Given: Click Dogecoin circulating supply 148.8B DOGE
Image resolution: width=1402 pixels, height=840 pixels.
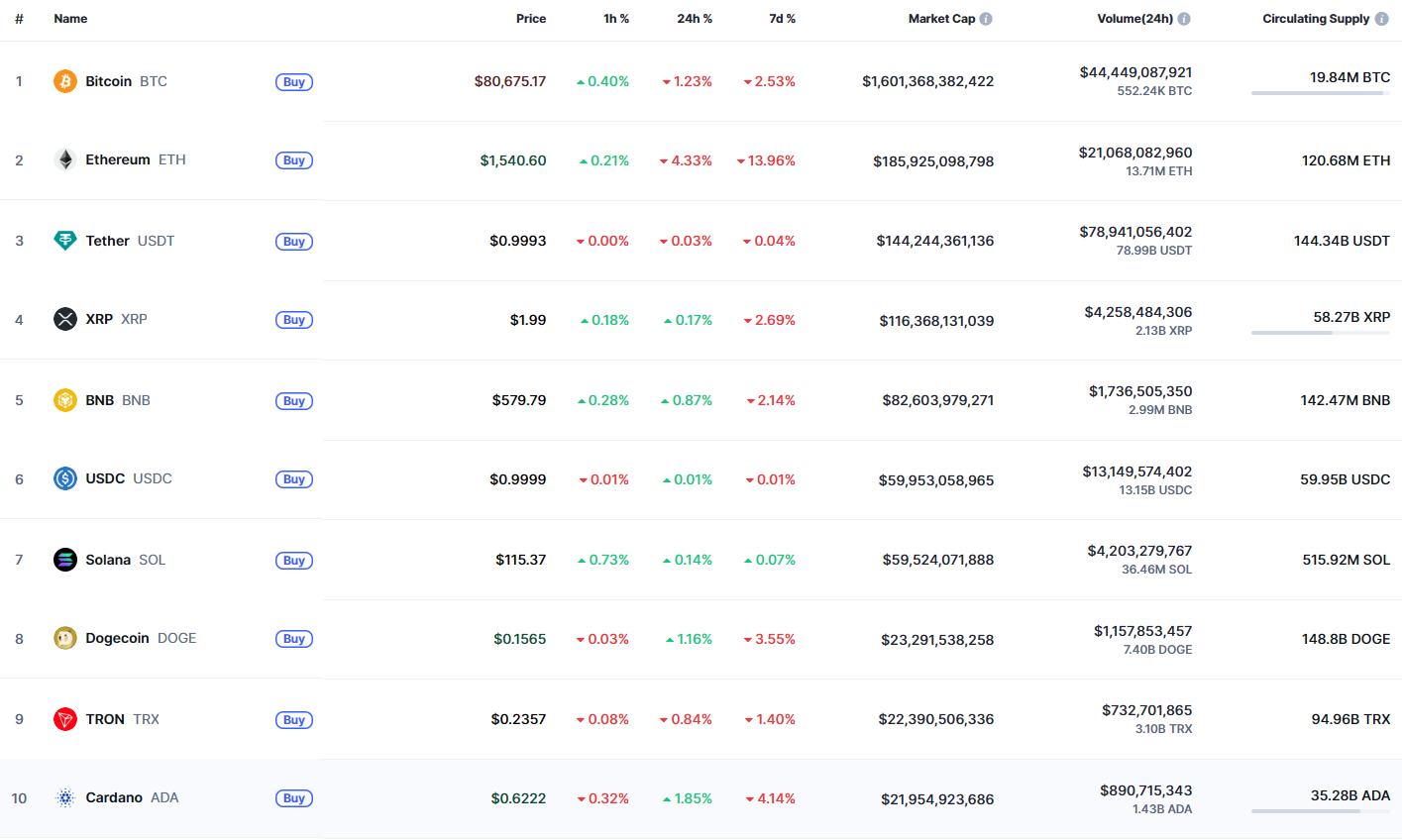Looking at the screenshot, I should 1347,639.
